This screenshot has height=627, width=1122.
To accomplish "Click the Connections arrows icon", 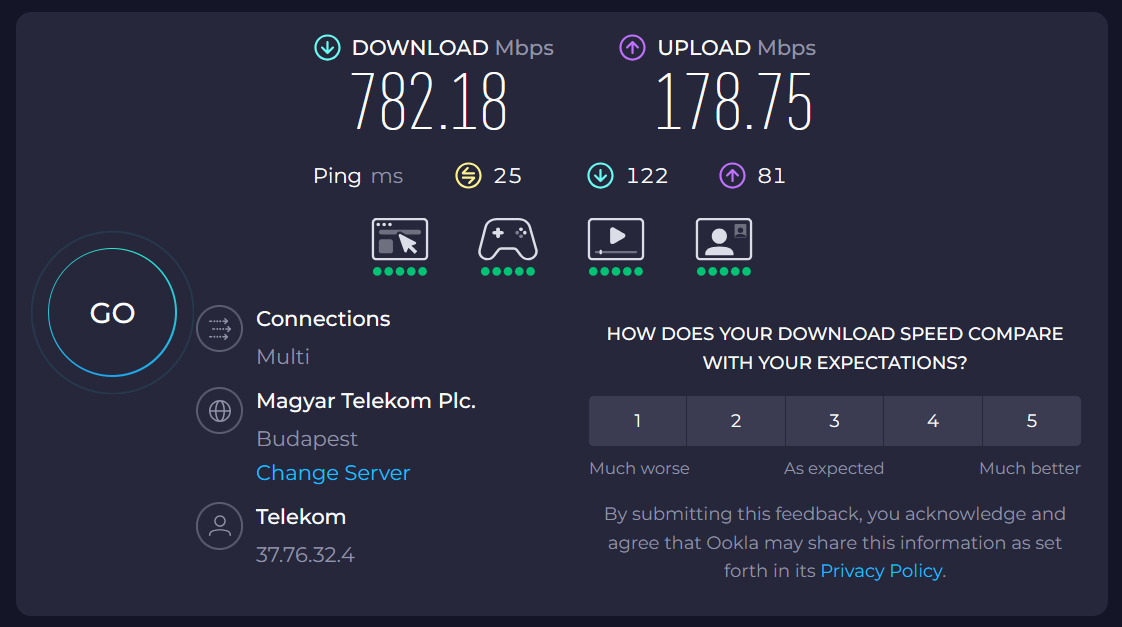I will (x=220, y=328).
